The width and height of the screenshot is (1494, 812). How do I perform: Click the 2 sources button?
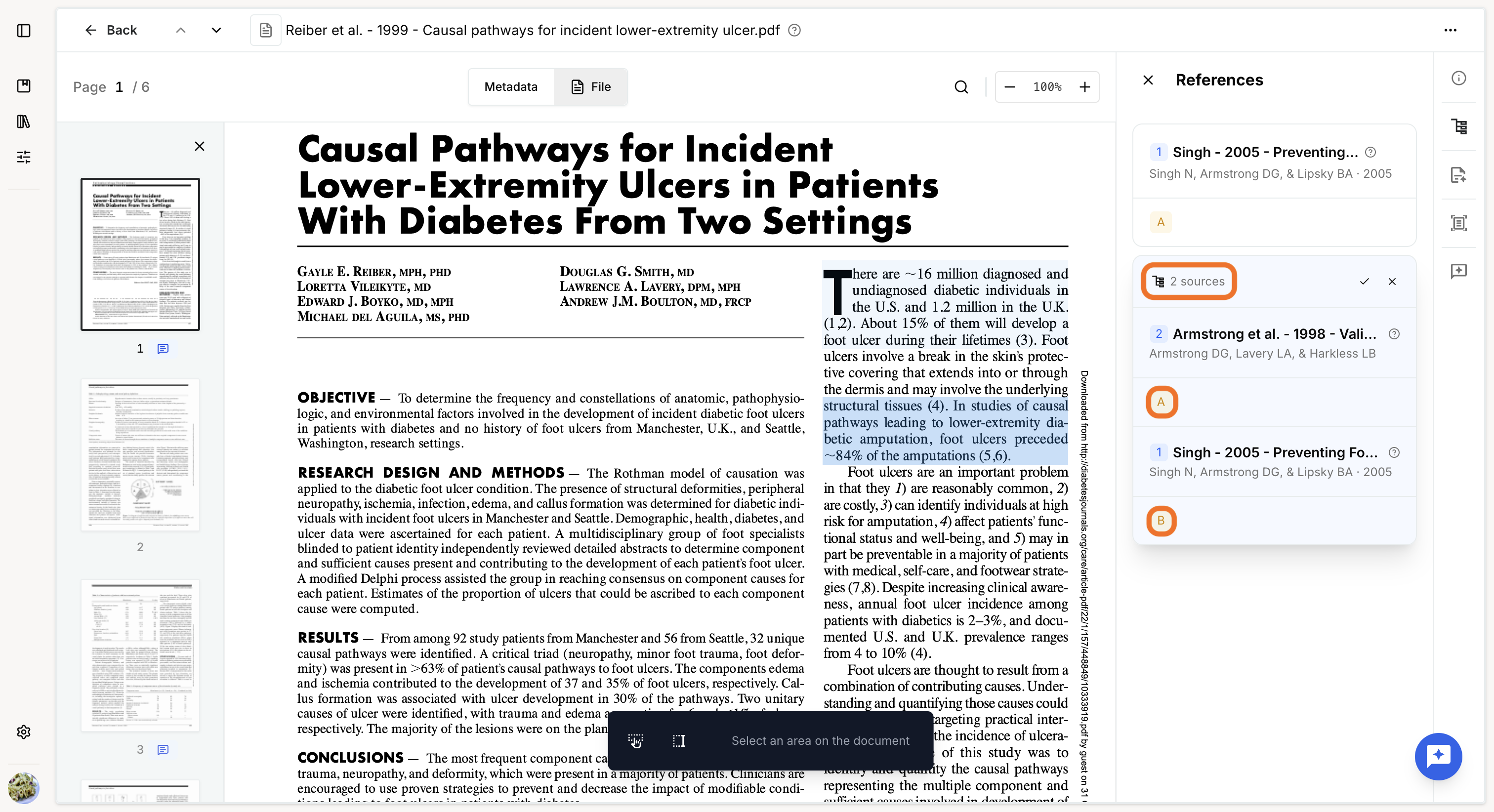(x=1188, y=282)
